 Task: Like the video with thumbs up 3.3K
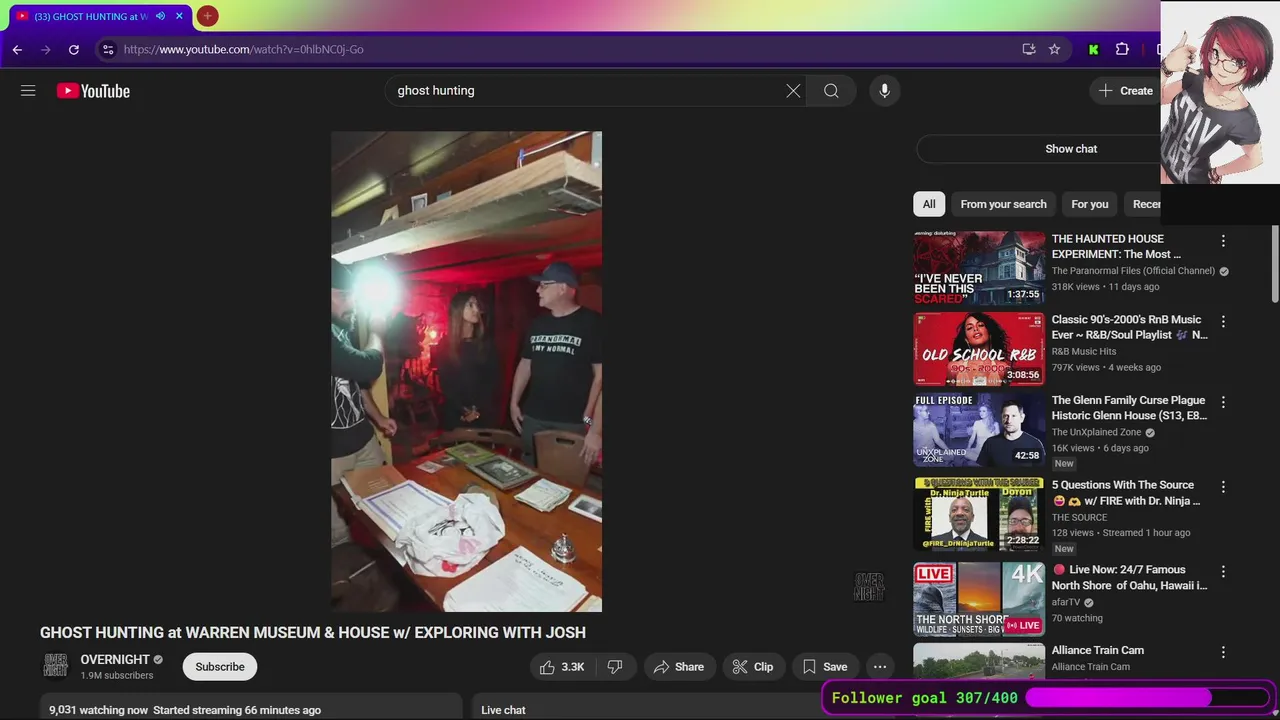tap(561, 667)
